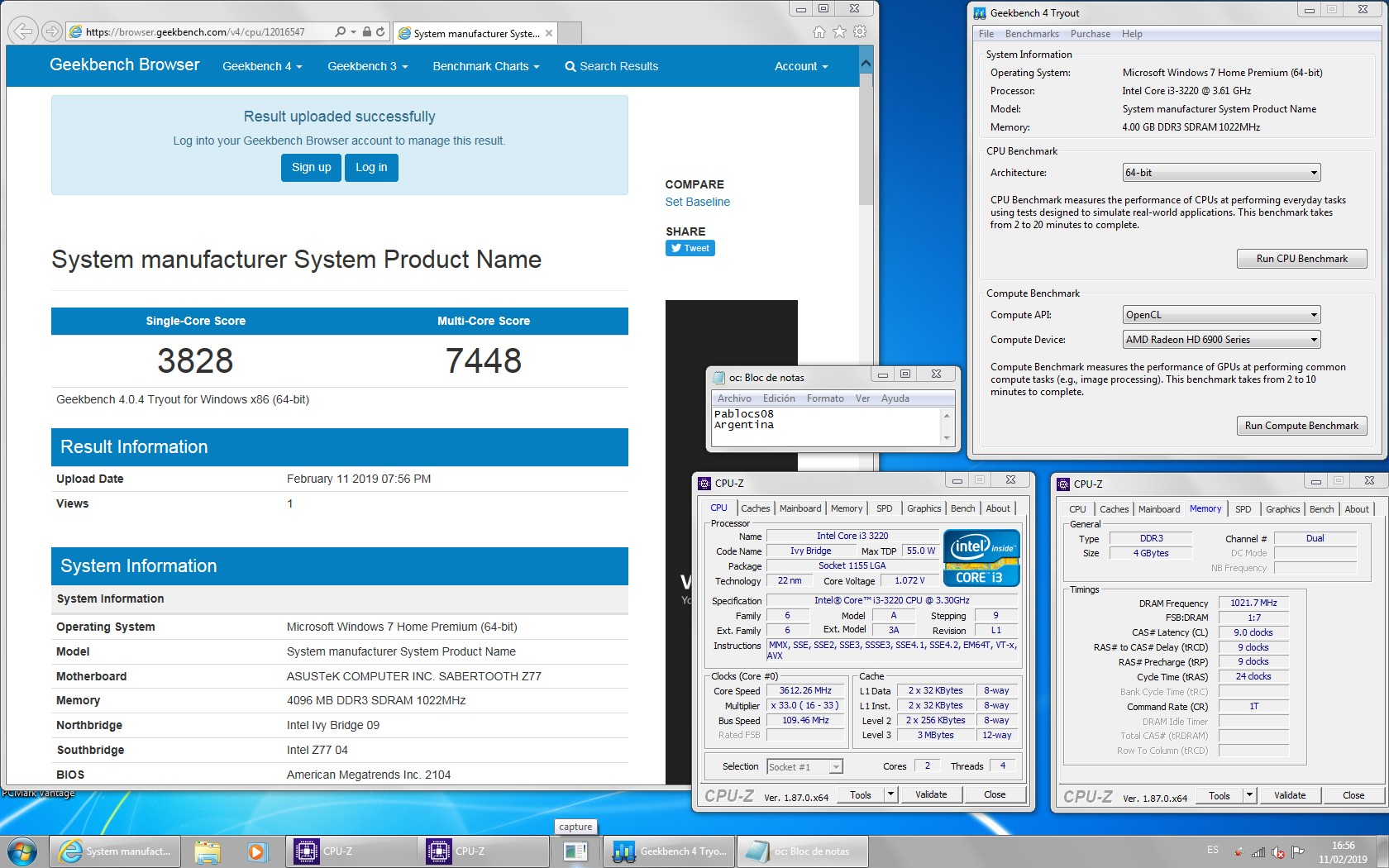Screen dimensions: 1389x868
Task: Click Run CPU Benchmark button
Action: tap(1301, 259)
